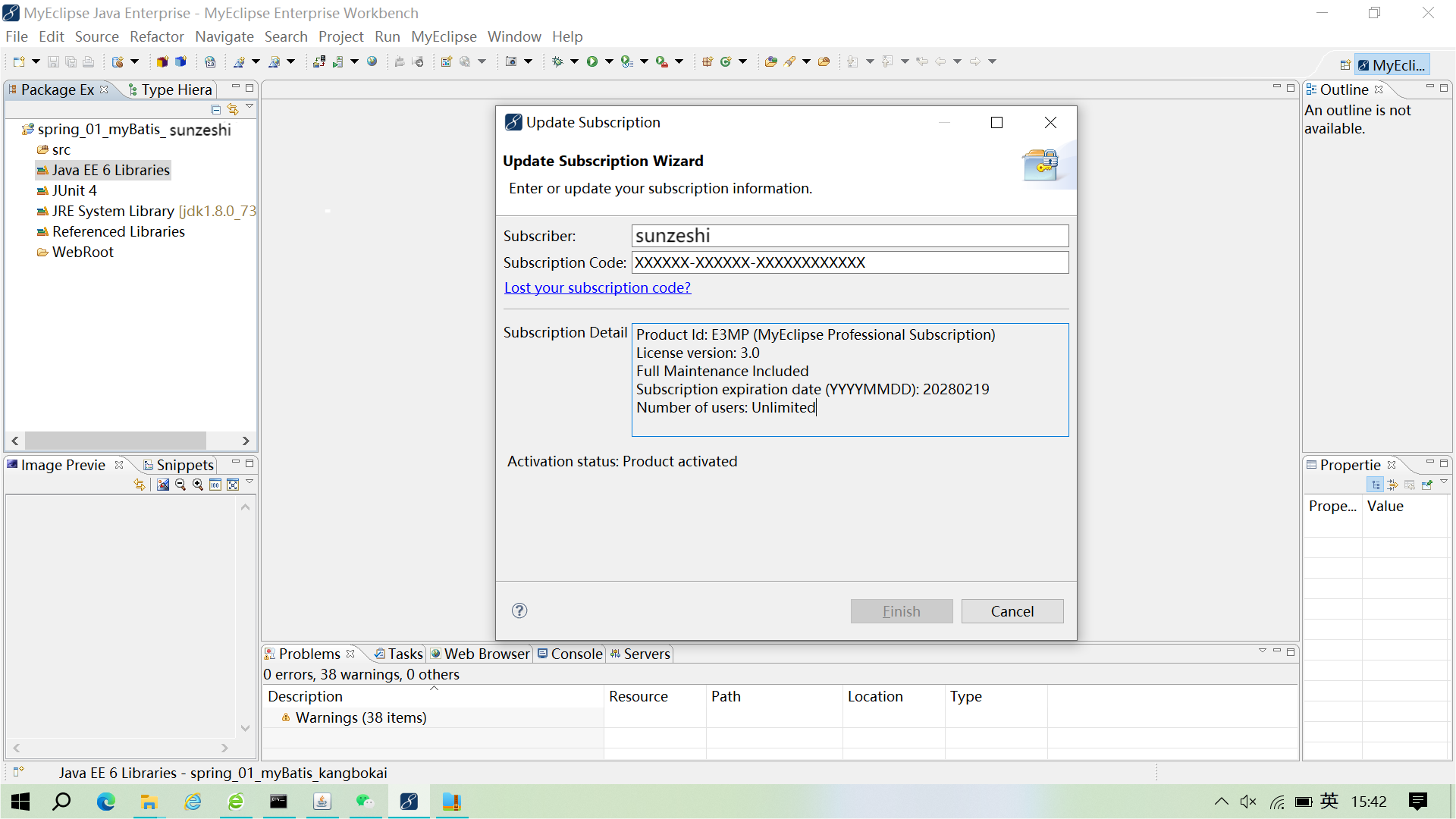This screenshot has width=1456, height=819.
Task: Click the Open Type folder toolbar icon
Action: (x=770, y=61)
